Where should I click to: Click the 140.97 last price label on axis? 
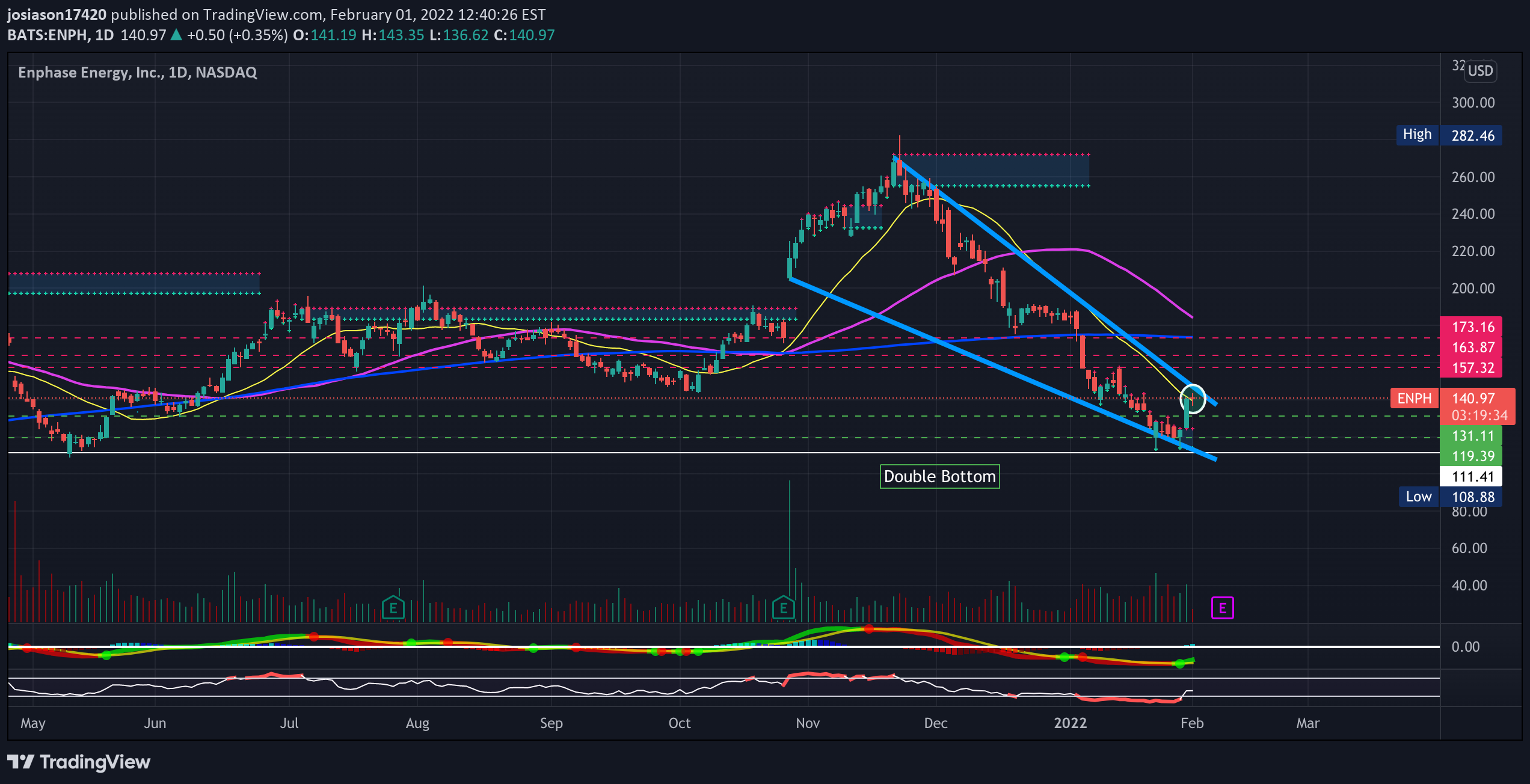coord(1472,398)
